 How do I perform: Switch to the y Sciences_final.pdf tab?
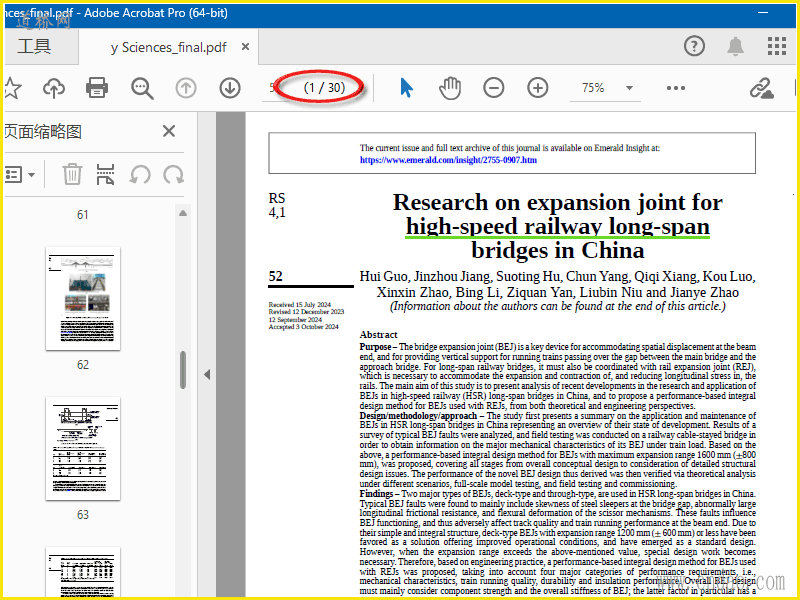(168, 47)
